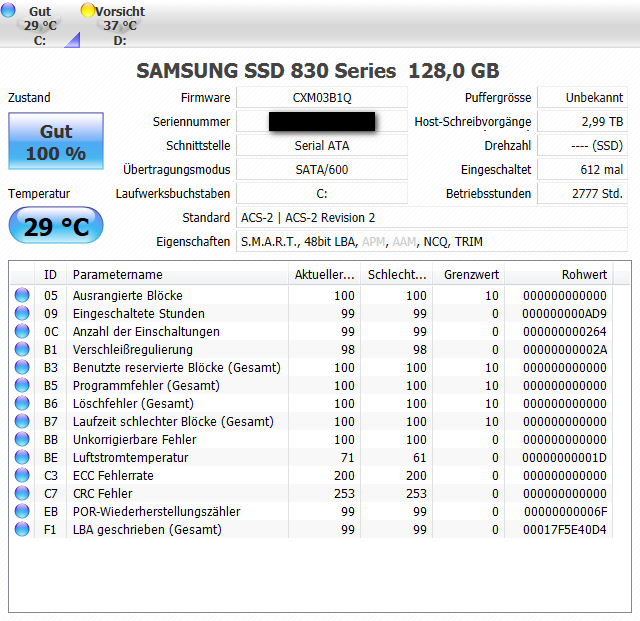Click the Host-Schreibvorgänge label
Viewport: 640px width, 621px height.
(x=473, y=122)
